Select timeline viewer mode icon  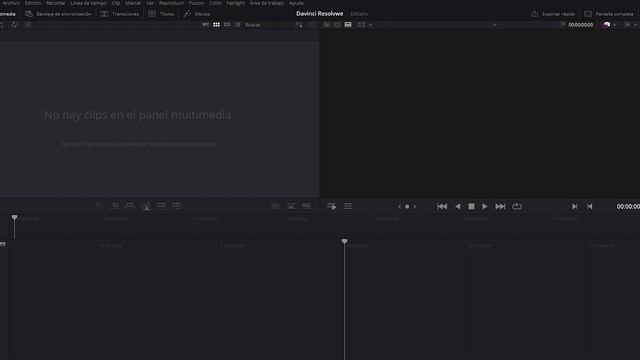point(348,25)
